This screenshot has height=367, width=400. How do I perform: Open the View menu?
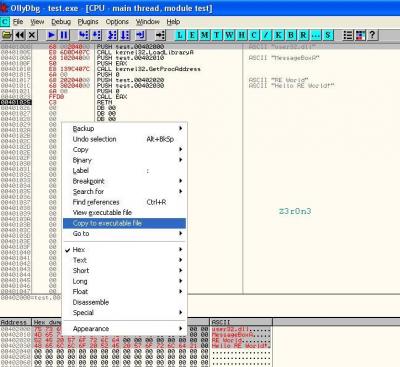click(37, 22)
